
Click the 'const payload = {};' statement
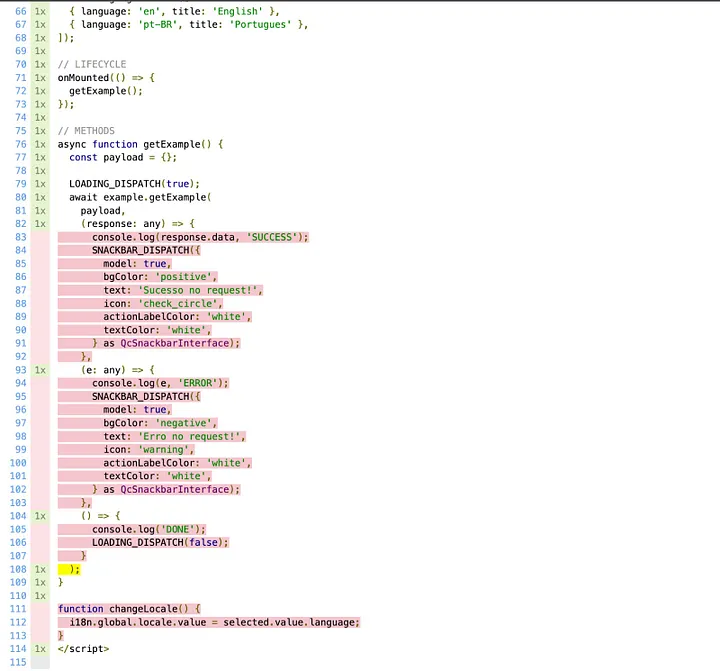(123, 158)
